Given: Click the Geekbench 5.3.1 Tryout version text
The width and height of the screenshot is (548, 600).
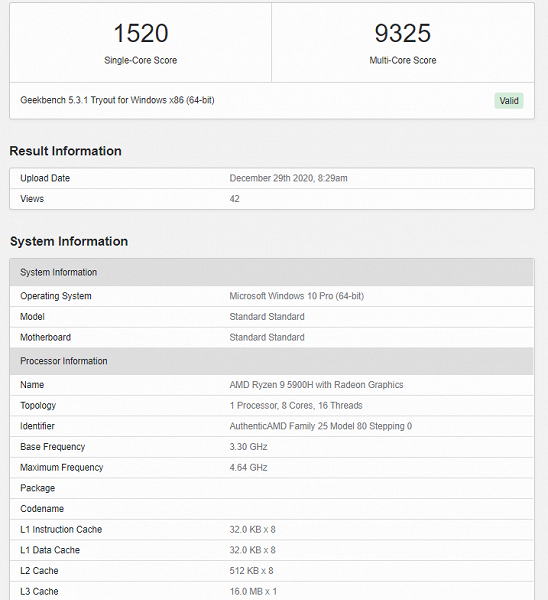Looking at the screenshot, I should pyautogui.click(x=117, y=100).
